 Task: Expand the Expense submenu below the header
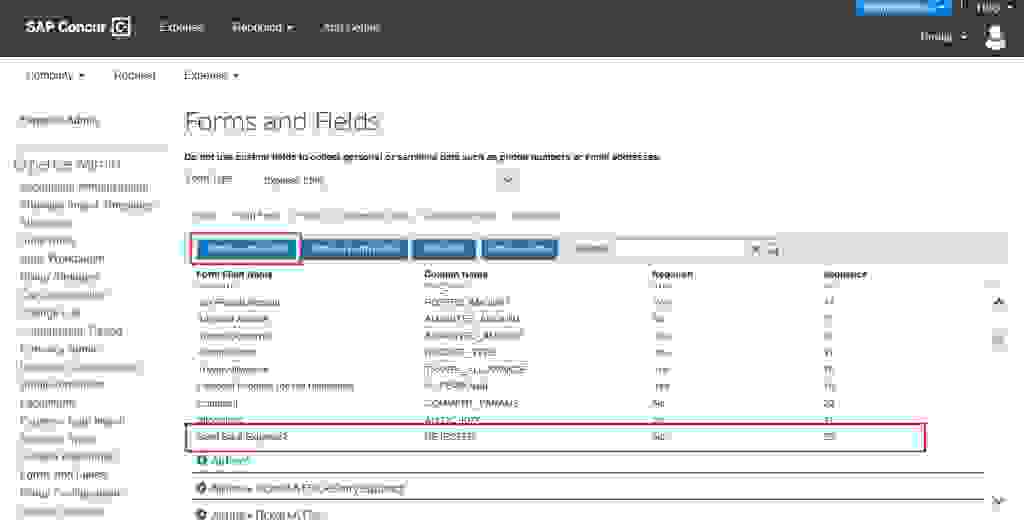211,76
